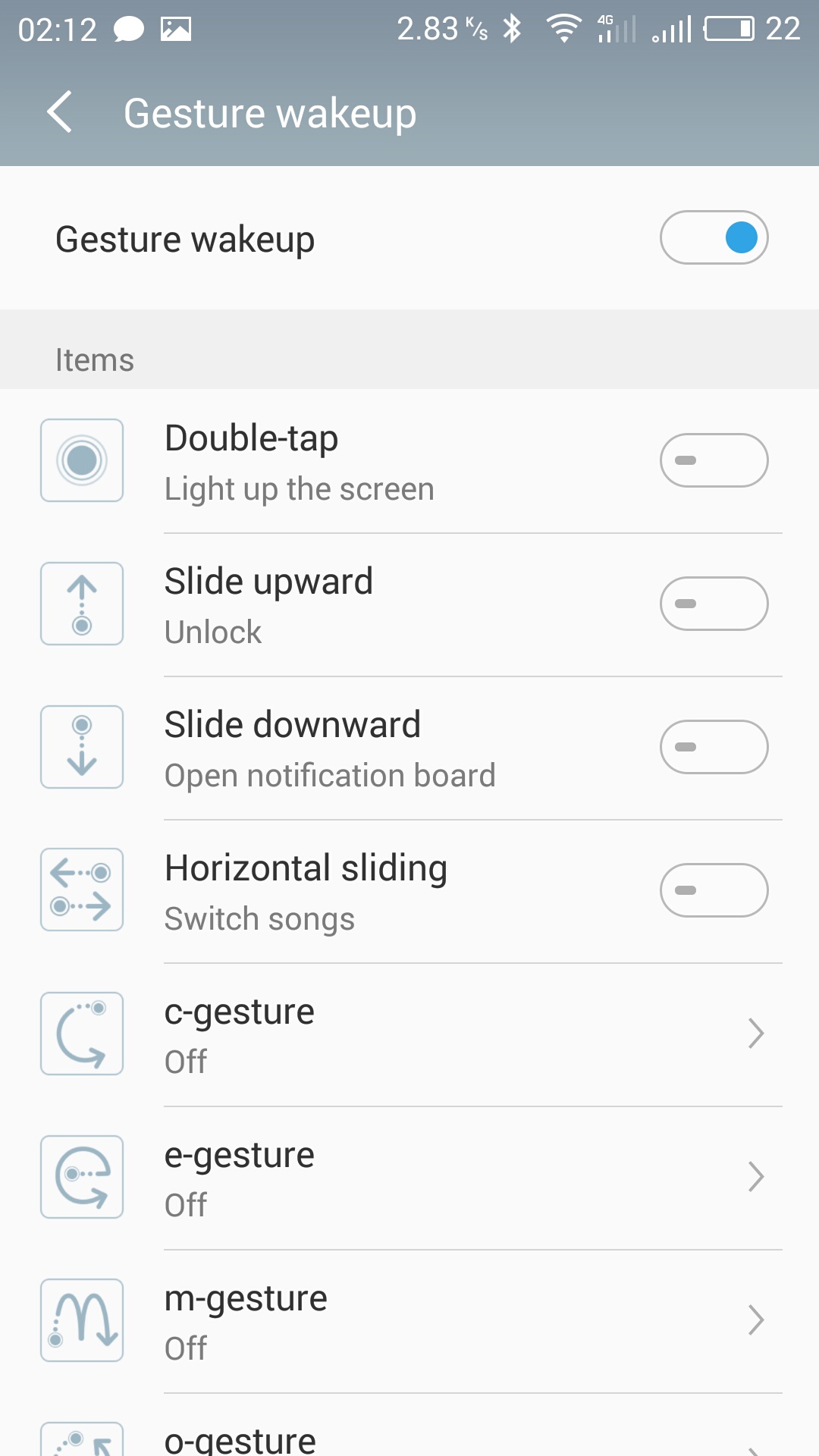Tap the back arrow in header

59,112
